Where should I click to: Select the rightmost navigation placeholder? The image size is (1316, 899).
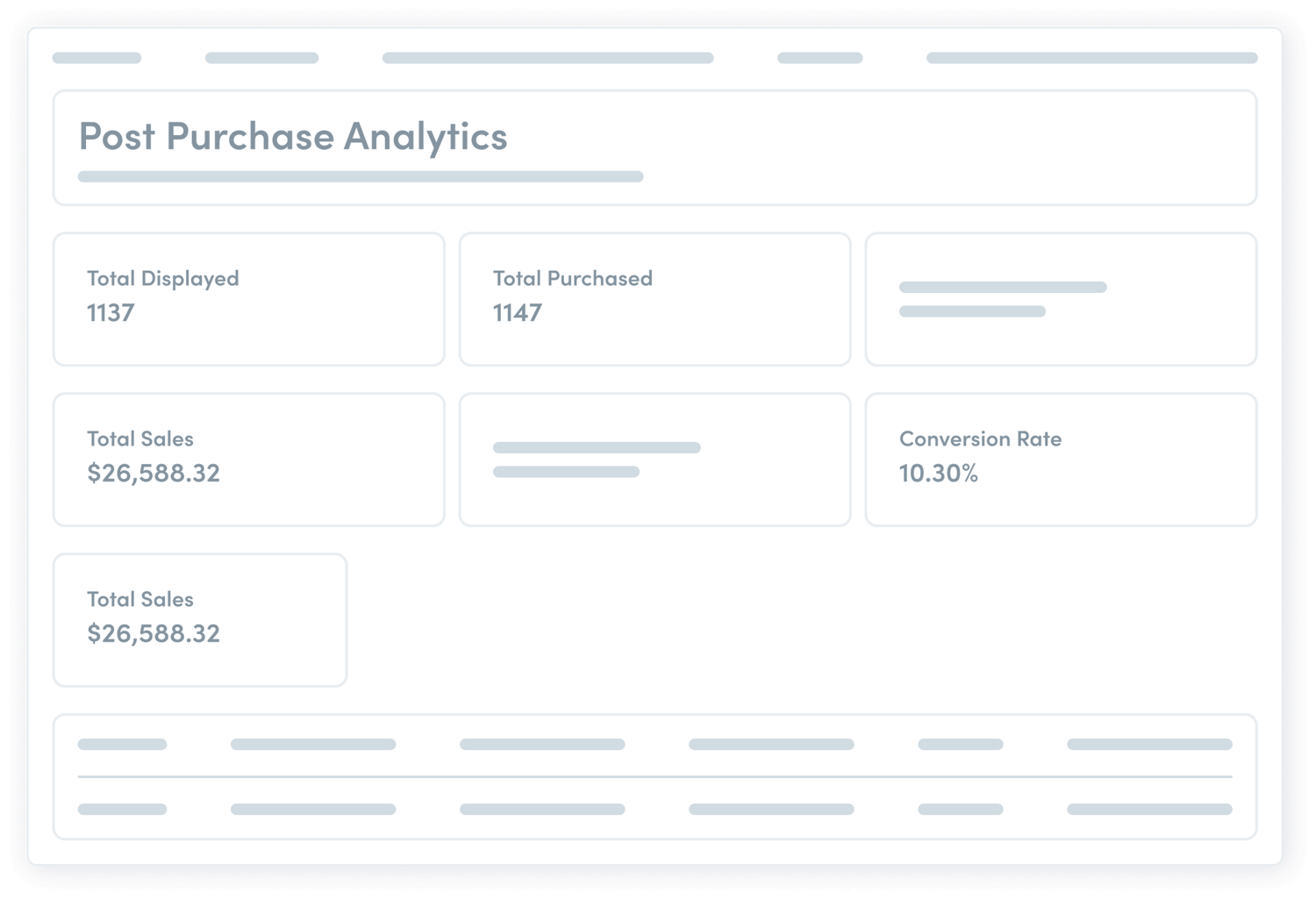(x=1091, y=58)
